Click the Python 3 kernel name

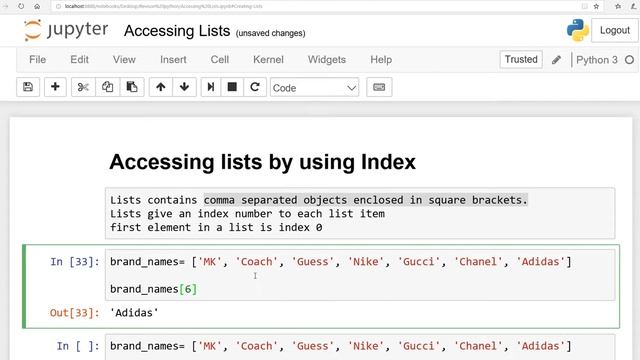pos(597,60)
